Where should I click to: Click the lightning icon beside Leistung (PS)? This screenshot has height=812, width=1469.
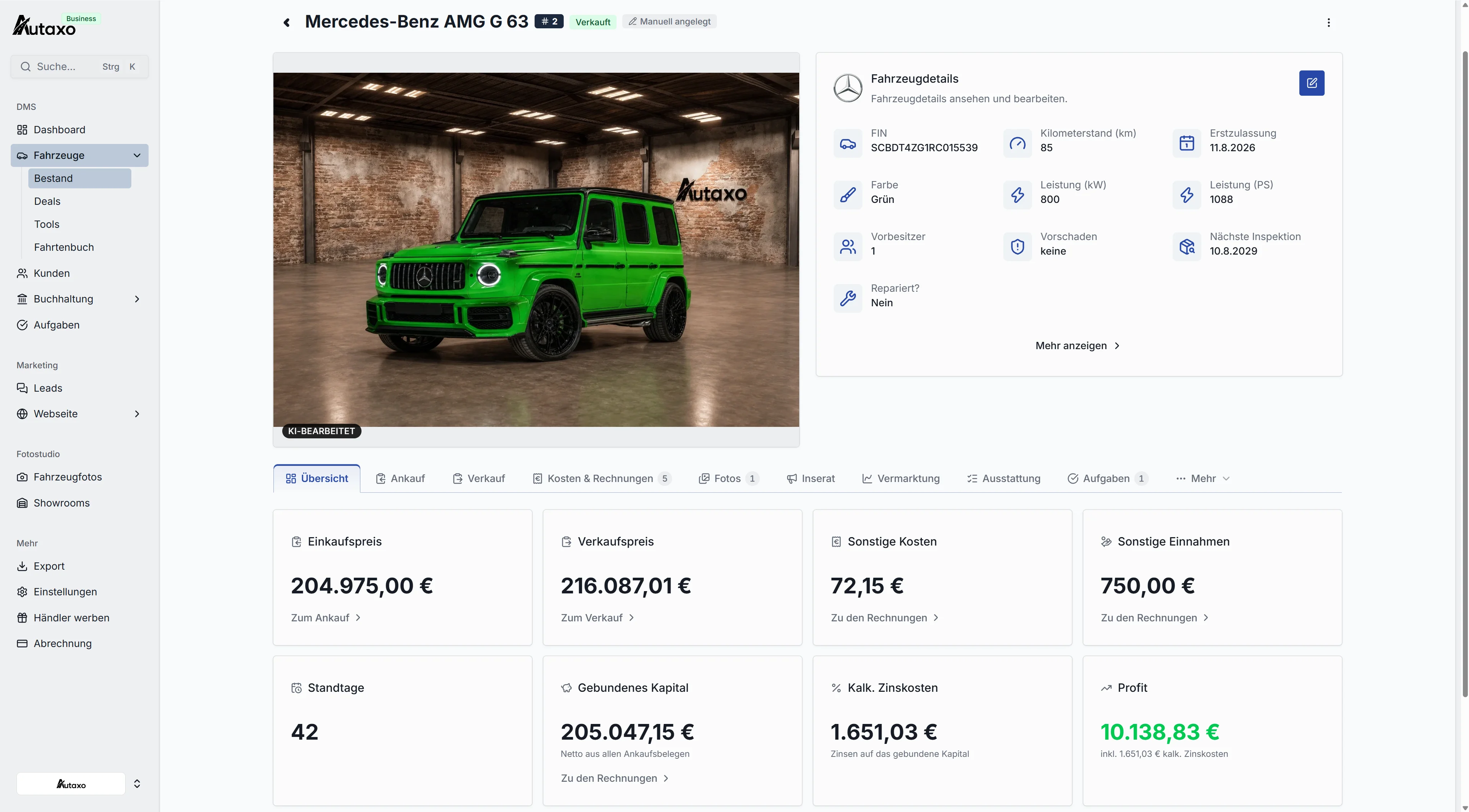click(x=1187, y=195)
